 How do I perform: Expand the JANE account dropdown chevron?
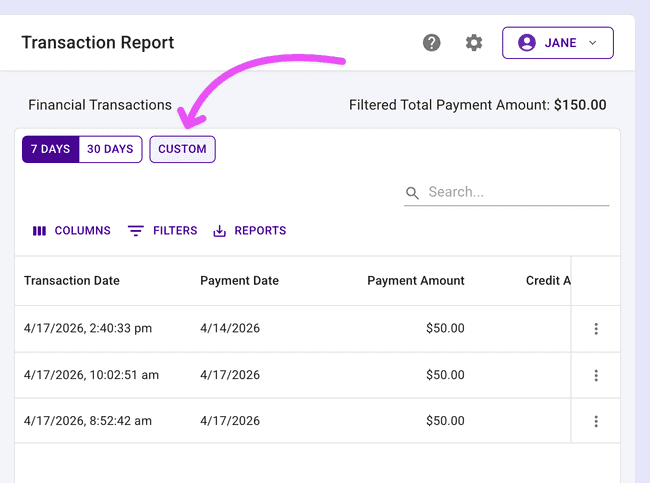pos(593,43)
